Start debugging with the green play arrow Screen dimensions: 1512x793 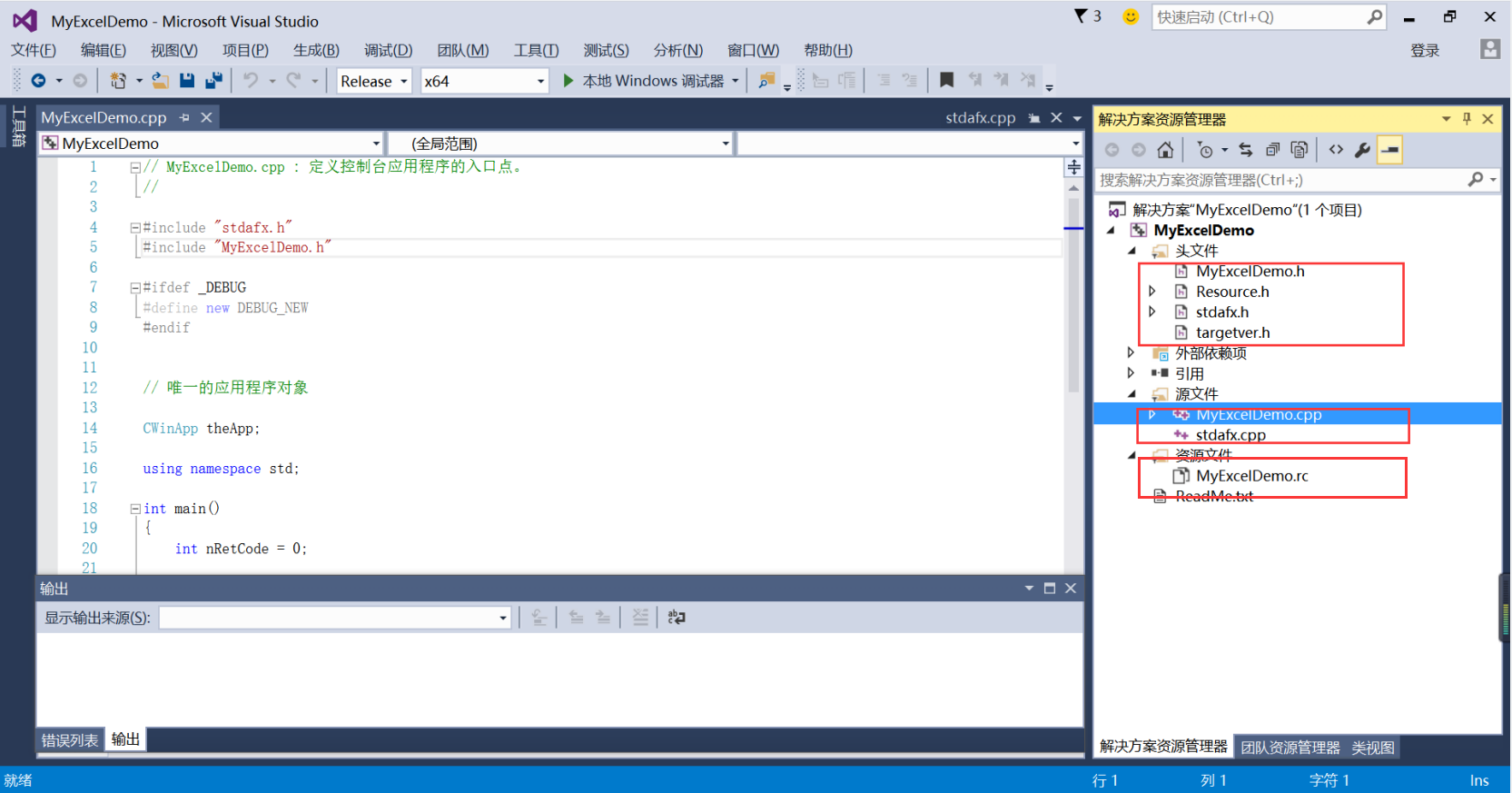coord(568,81)
